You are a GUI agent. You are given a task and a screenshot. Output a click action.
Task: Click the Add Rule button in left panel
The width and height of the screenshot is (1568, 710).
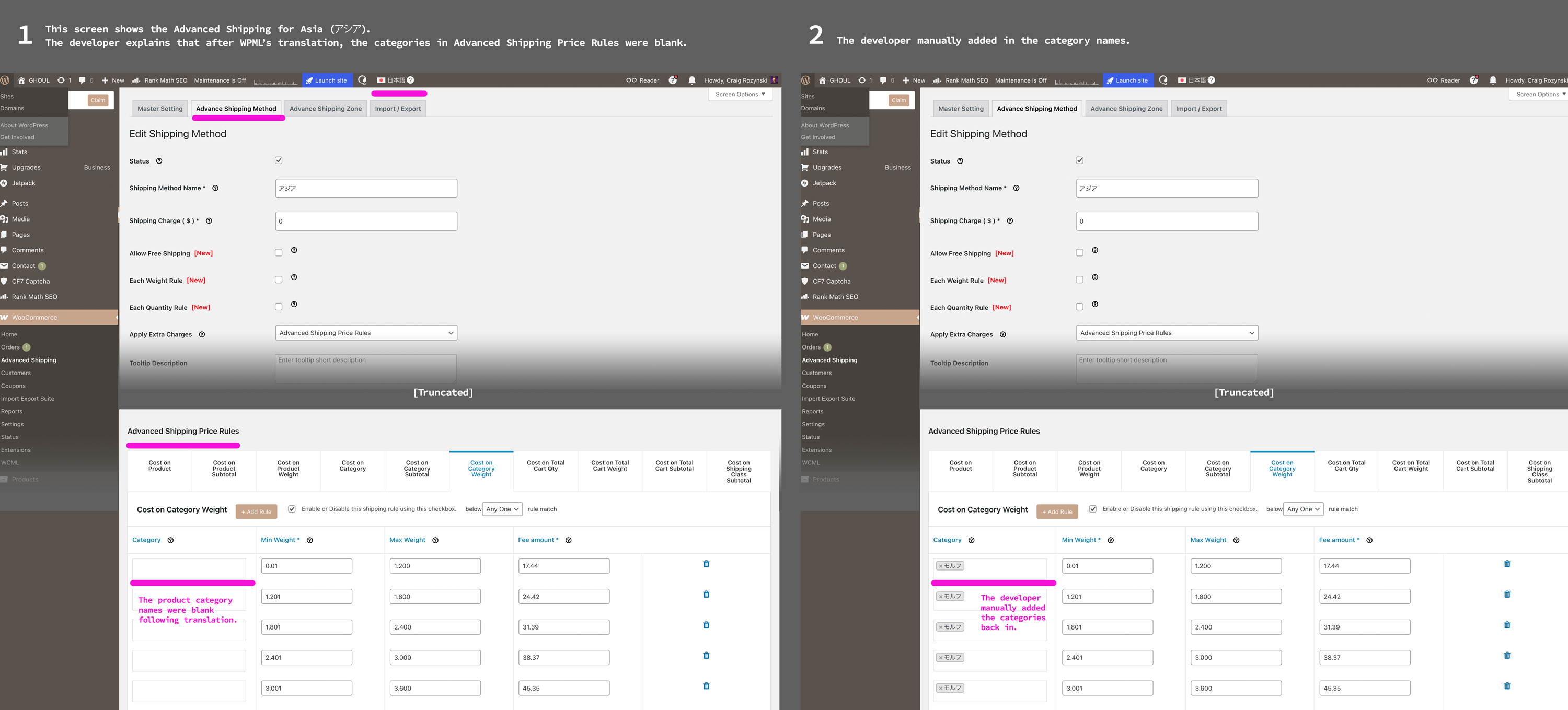[256, 511]
